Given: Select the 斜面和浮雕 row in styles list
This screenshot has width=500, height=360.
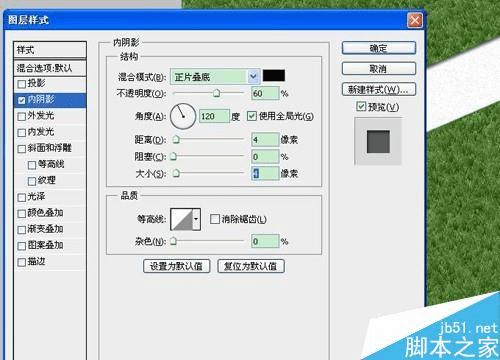Looking at the screenshot, I should [x=50, y=149].
